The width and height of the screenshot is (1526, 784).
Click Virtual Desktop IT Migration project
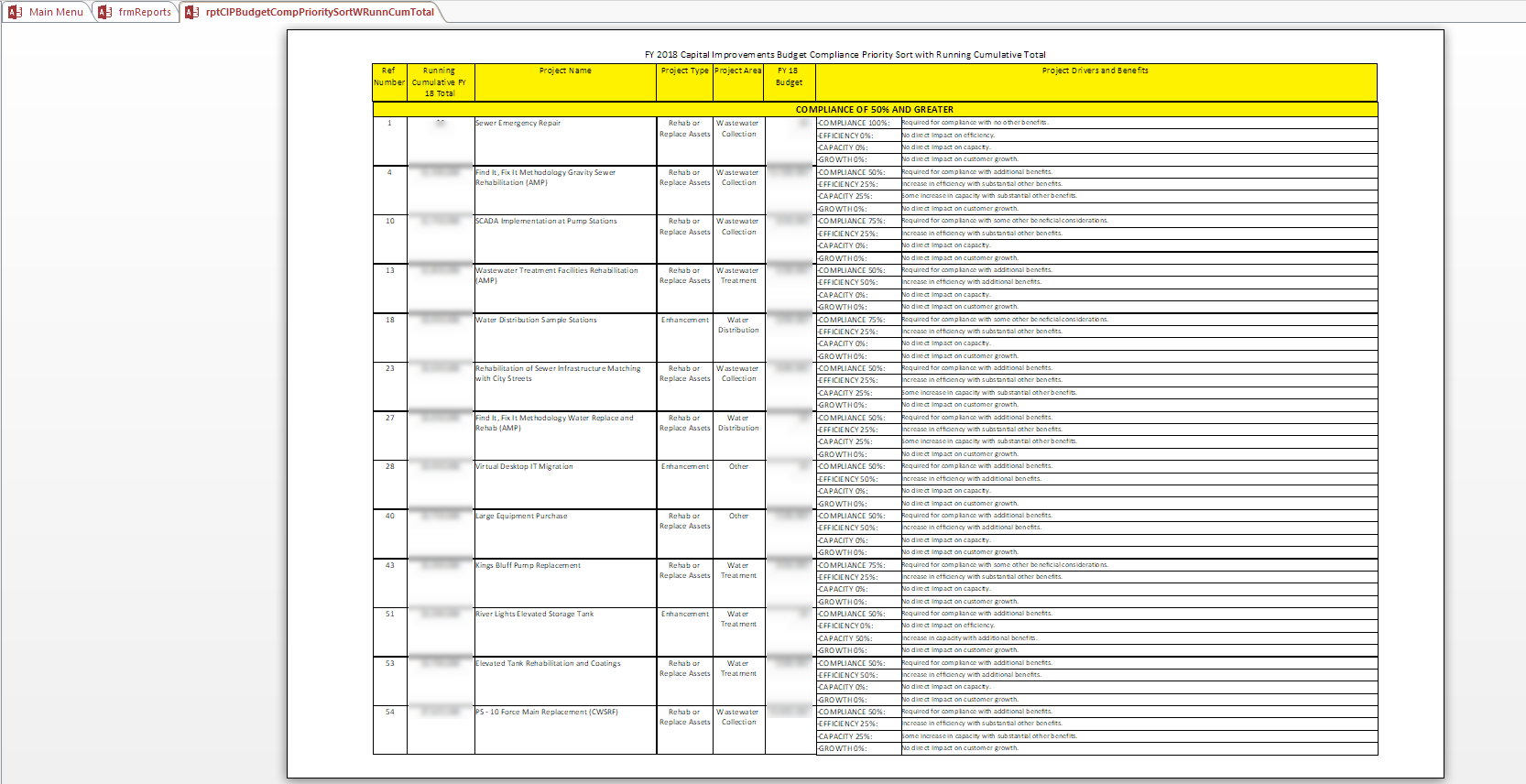[x=524, y=466]
